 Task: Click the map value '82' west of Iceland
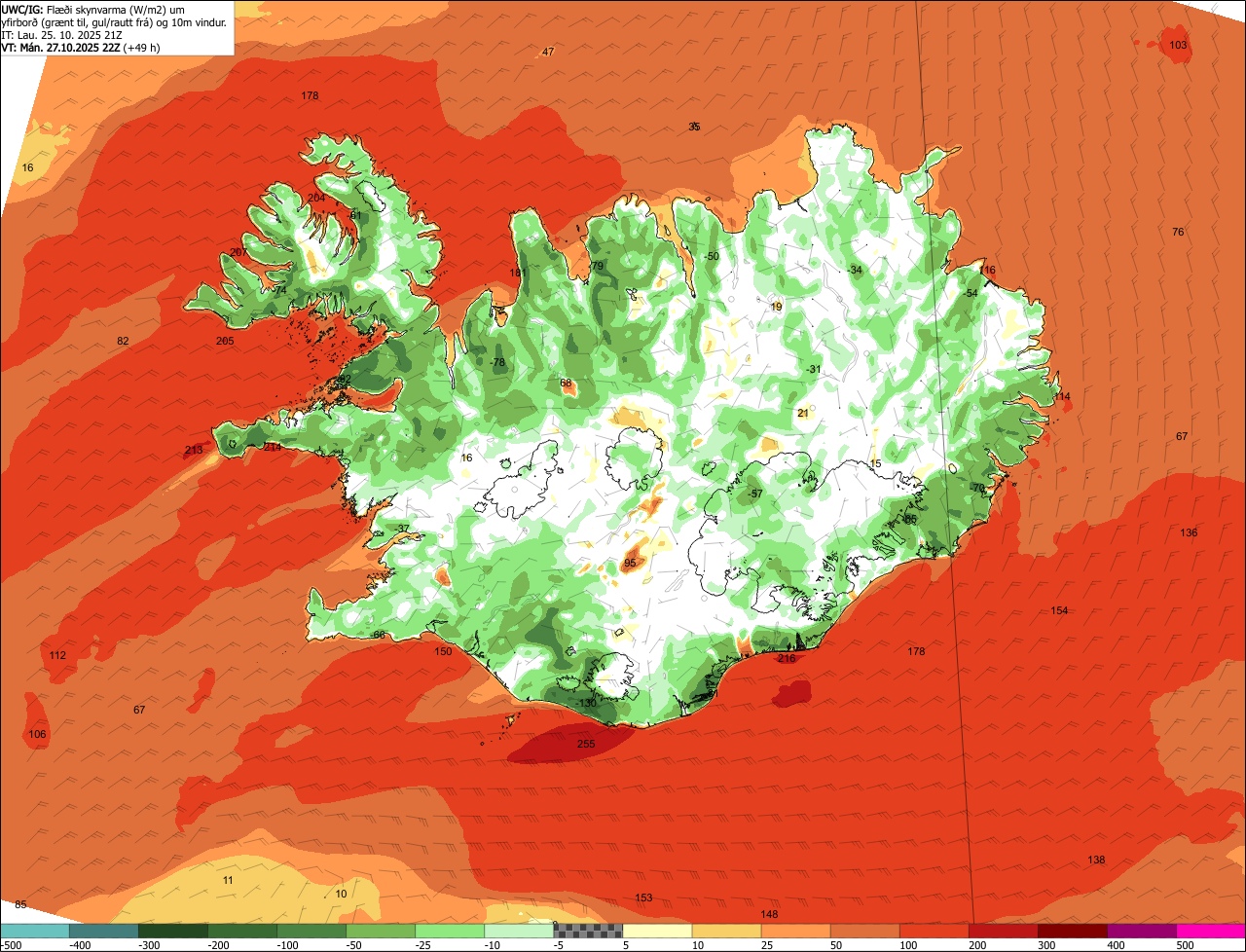[123, 341]
